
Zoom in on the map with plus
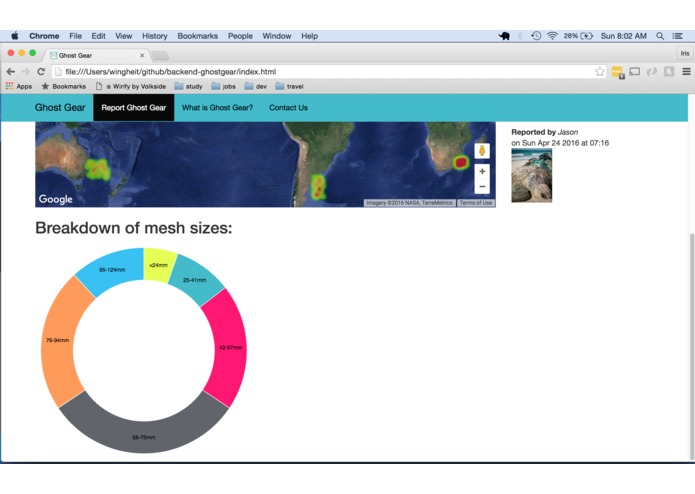click(482, 171)
